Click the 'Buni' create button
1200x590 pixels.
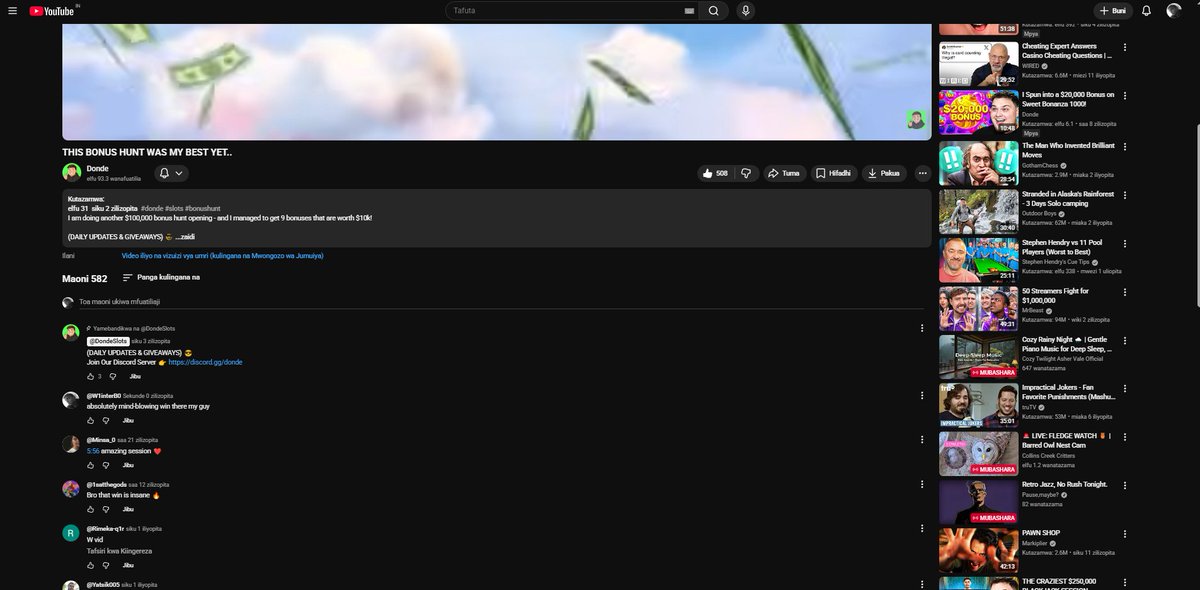(1113, 10)
